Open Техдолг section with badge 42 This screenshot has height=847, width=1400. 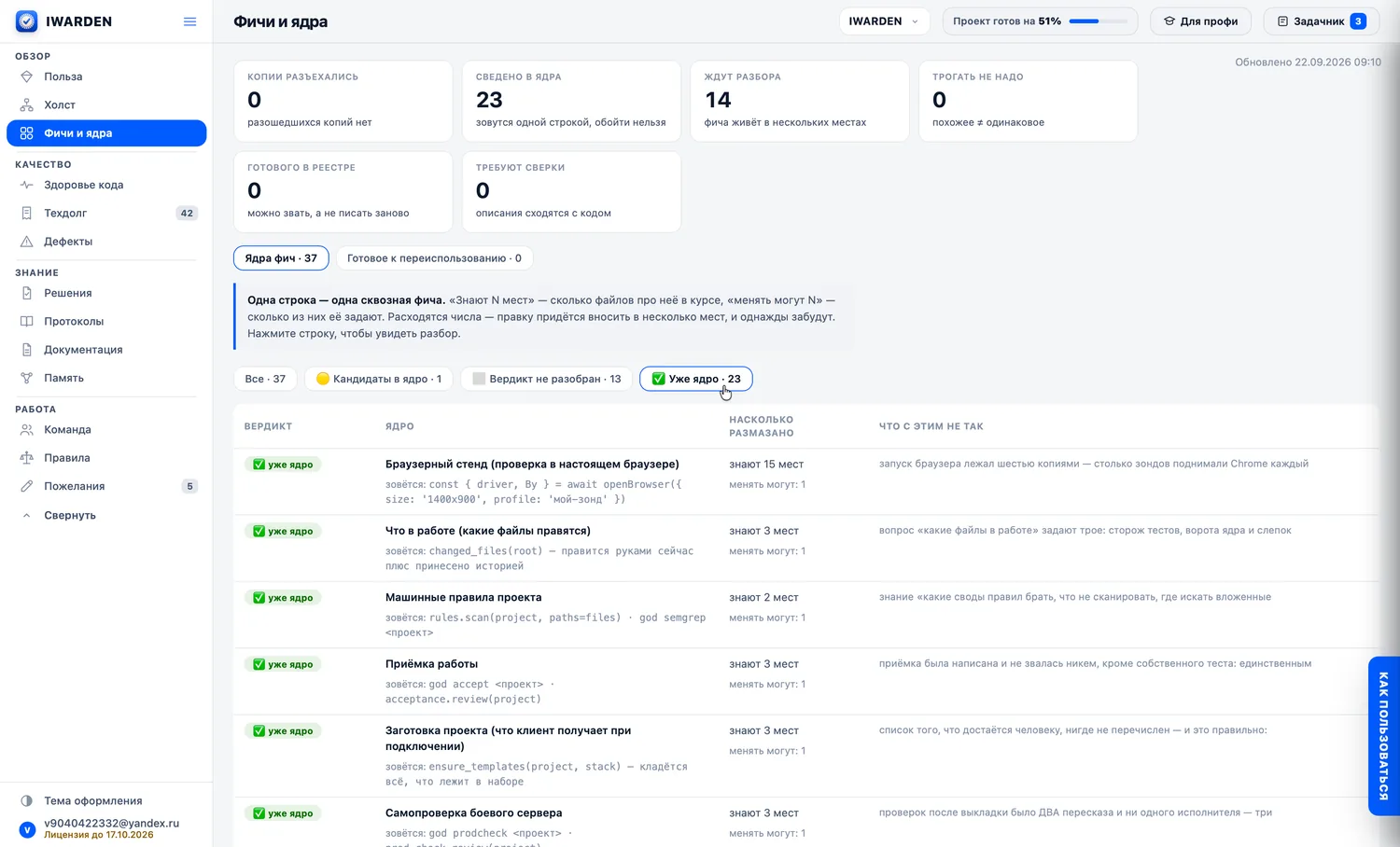[106, 213]
